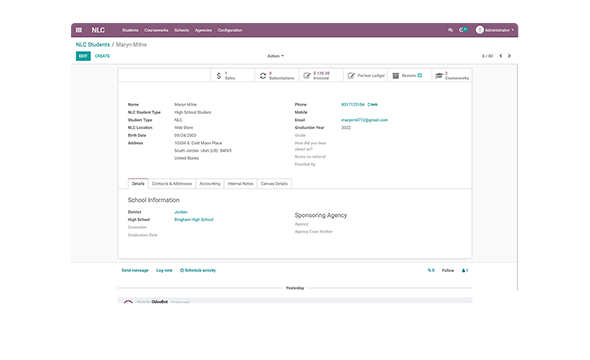This screenshot has height=360, width=590.
Task: Go to the next student record arrow
Action: [509, 56]
